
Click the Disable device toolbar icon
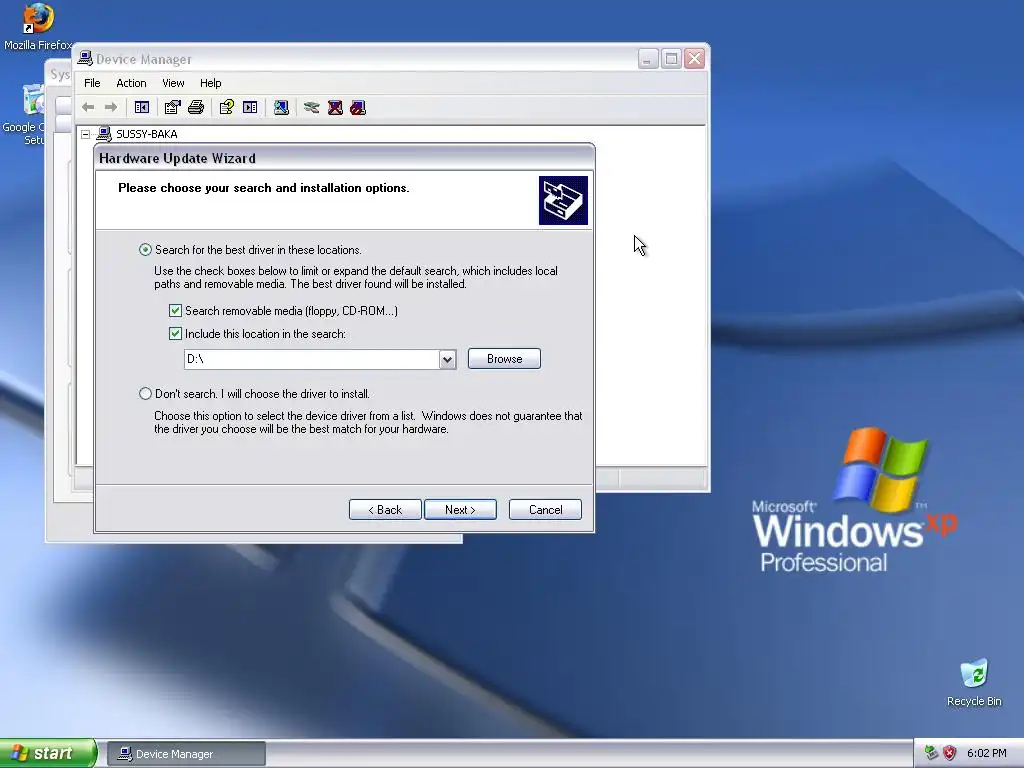[358, 107]
